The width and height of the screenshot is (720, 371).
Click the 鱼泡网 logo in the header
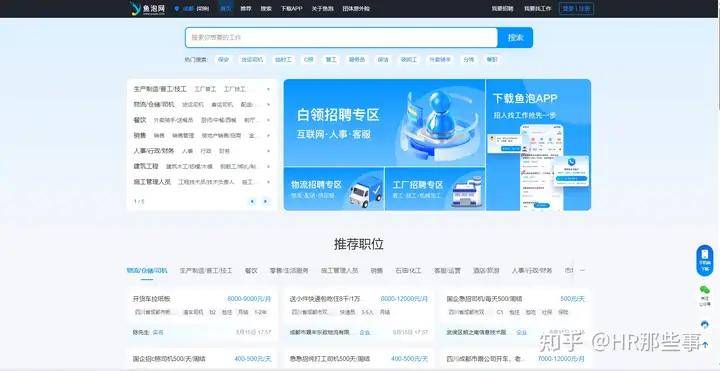[147, 8]
